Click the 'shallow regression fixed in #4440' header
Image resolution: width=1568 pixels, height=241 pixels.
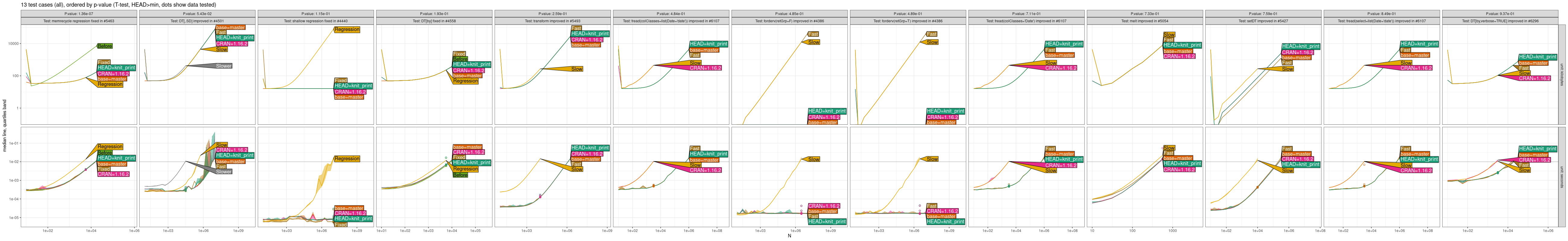pos(315,21)
